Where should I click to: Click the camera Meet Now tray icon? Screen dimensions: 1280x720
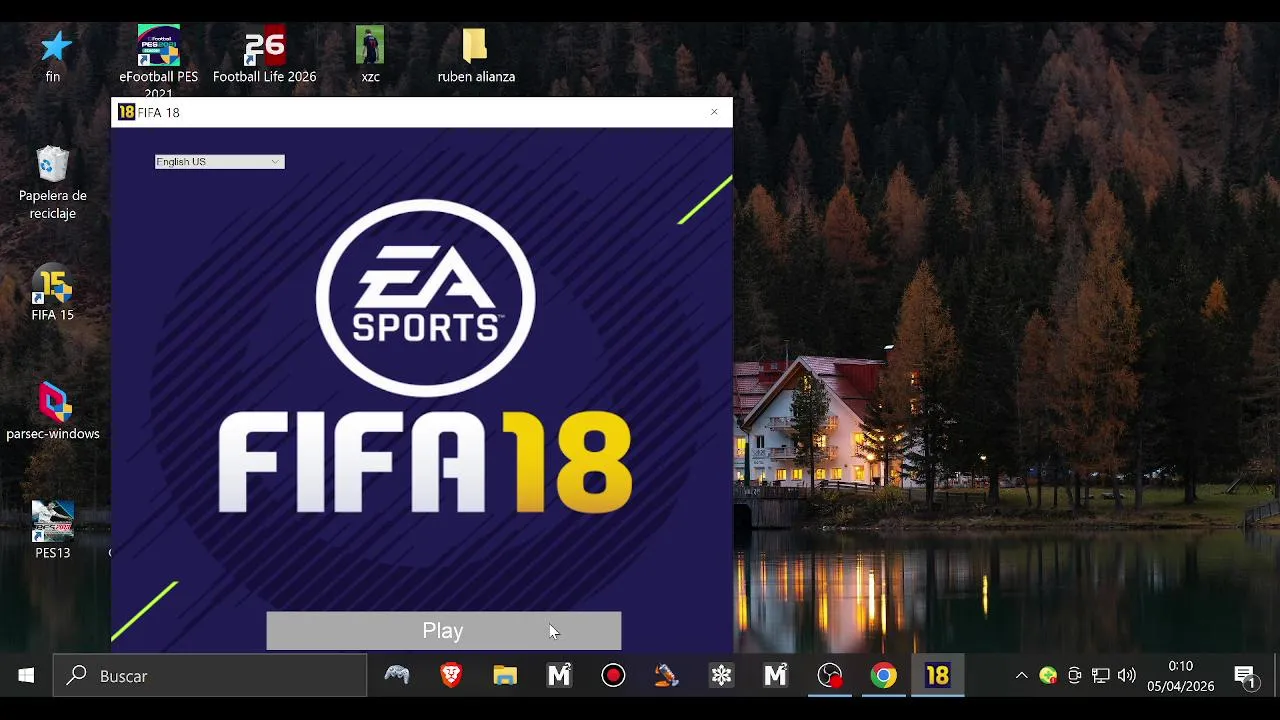(1075, 676)
